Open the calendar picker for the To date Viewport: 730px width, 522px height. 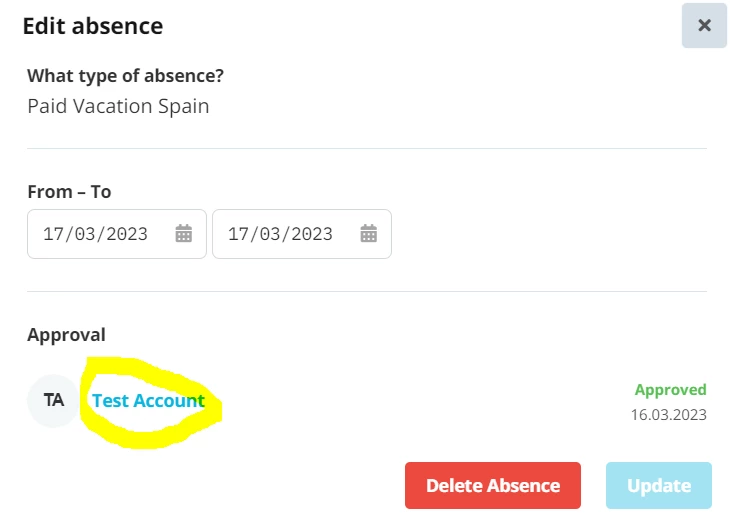368,234
